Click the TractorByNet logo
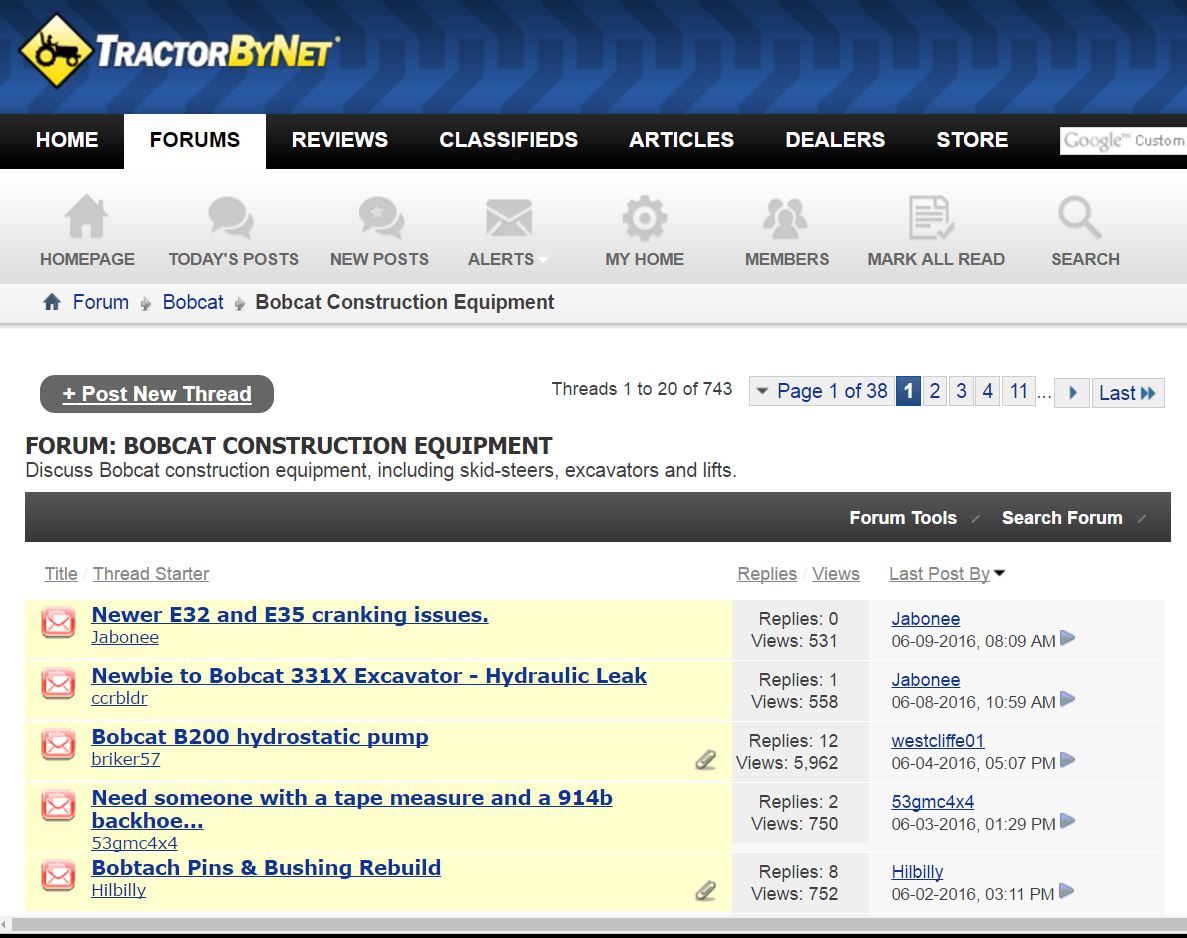The width and height of the screenshot is (1187, 938). click(180, 50)
